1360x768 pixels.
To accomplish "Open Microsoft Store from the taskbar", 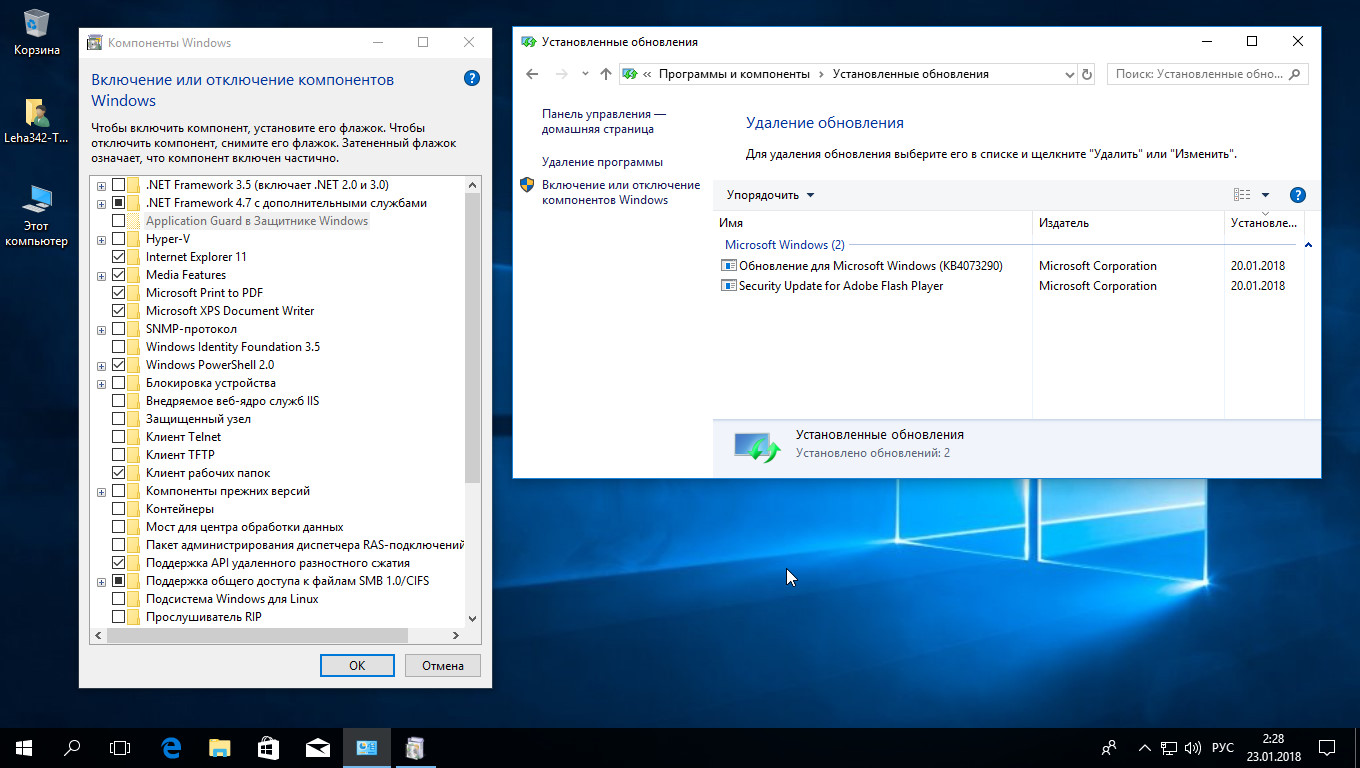I will (x=268, y=747).
